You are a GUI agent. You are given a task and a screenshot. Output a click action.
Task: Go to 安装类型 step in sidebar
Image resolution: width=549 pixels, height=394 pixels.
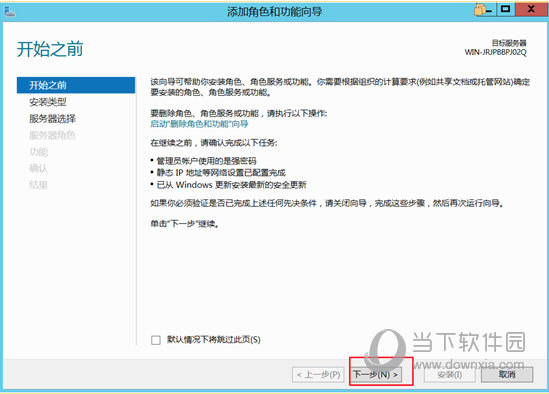(x=48, y=102)
